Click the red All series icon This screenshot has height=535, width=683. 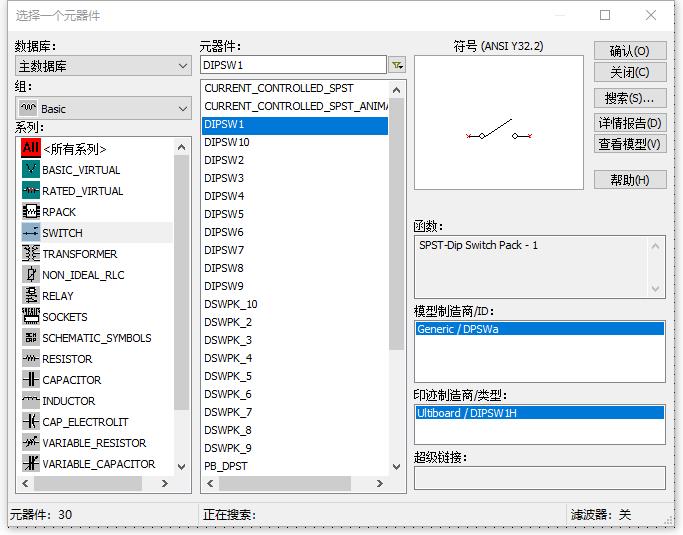click(30, 148)
